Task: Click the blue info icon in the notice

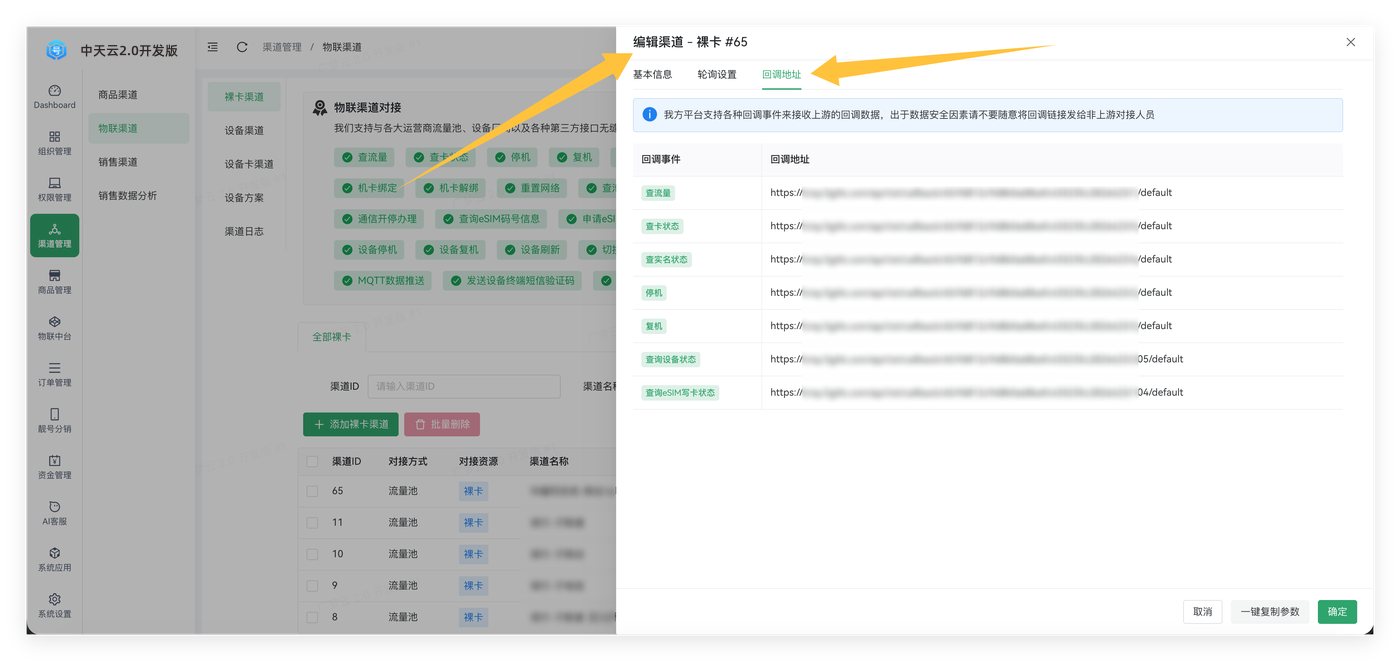Action: [x=649, y=115]
